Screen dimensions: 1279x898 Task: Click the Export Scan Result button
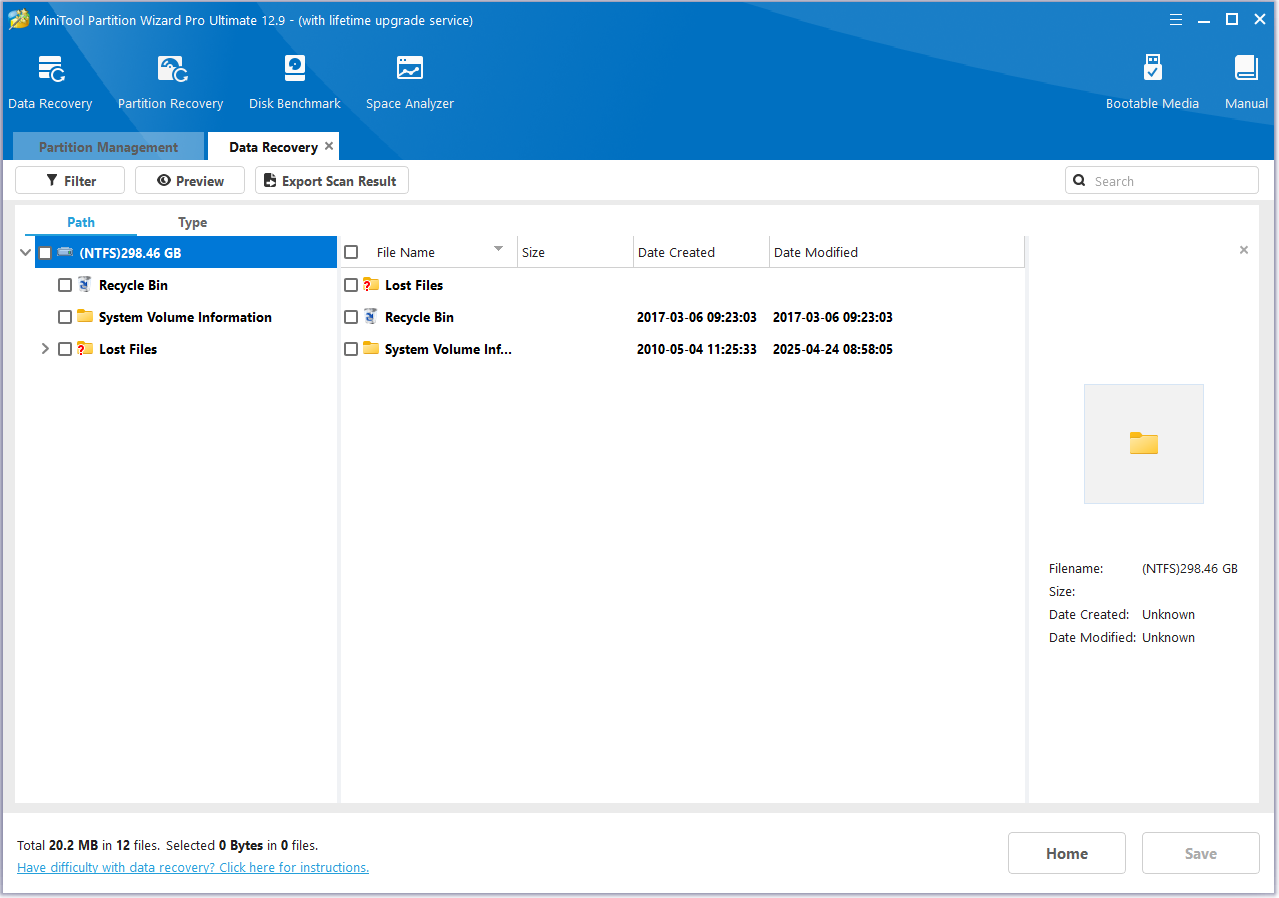(x=332, y=181)
